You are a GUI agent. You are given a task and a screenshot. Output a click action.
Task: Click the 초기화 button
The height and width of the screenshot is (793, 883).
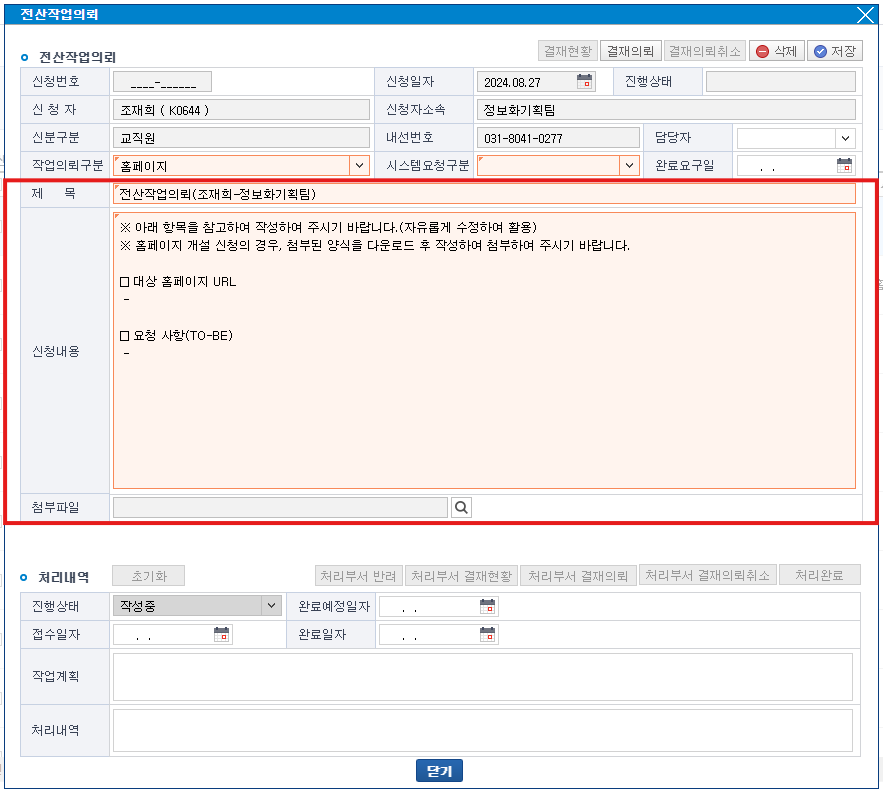click(148, 576)
